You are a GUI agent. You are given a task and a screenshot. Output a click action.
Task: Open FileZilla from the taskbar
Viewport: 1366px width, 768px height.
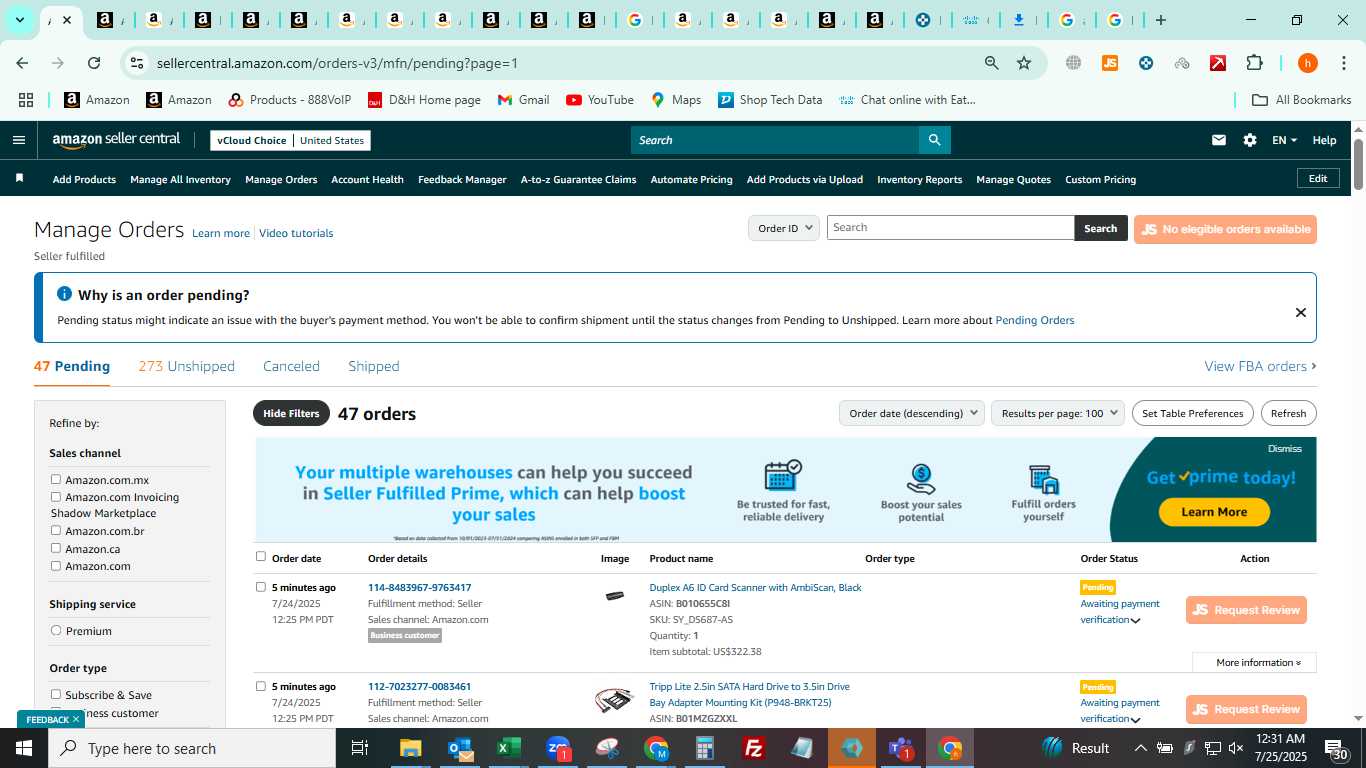point(754,748)
